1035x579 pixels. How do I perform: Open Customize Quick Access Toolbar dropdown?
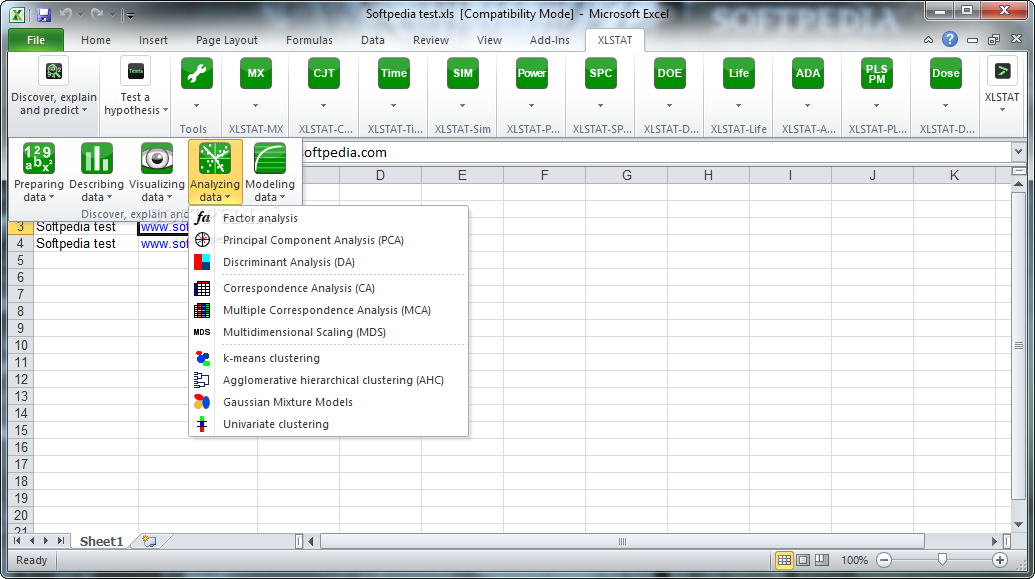(130, 15)
